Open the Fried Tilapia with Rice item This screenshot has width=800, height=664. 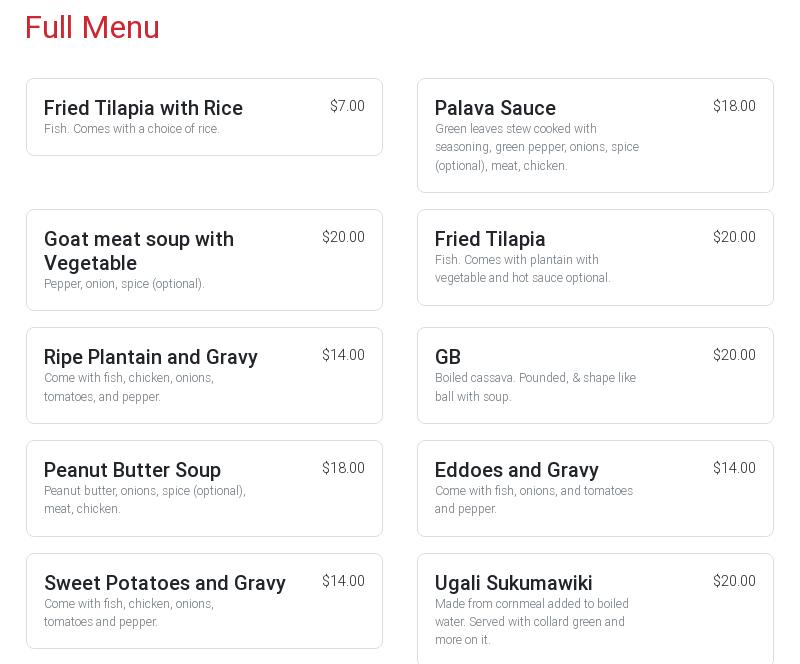click(143, 108)
